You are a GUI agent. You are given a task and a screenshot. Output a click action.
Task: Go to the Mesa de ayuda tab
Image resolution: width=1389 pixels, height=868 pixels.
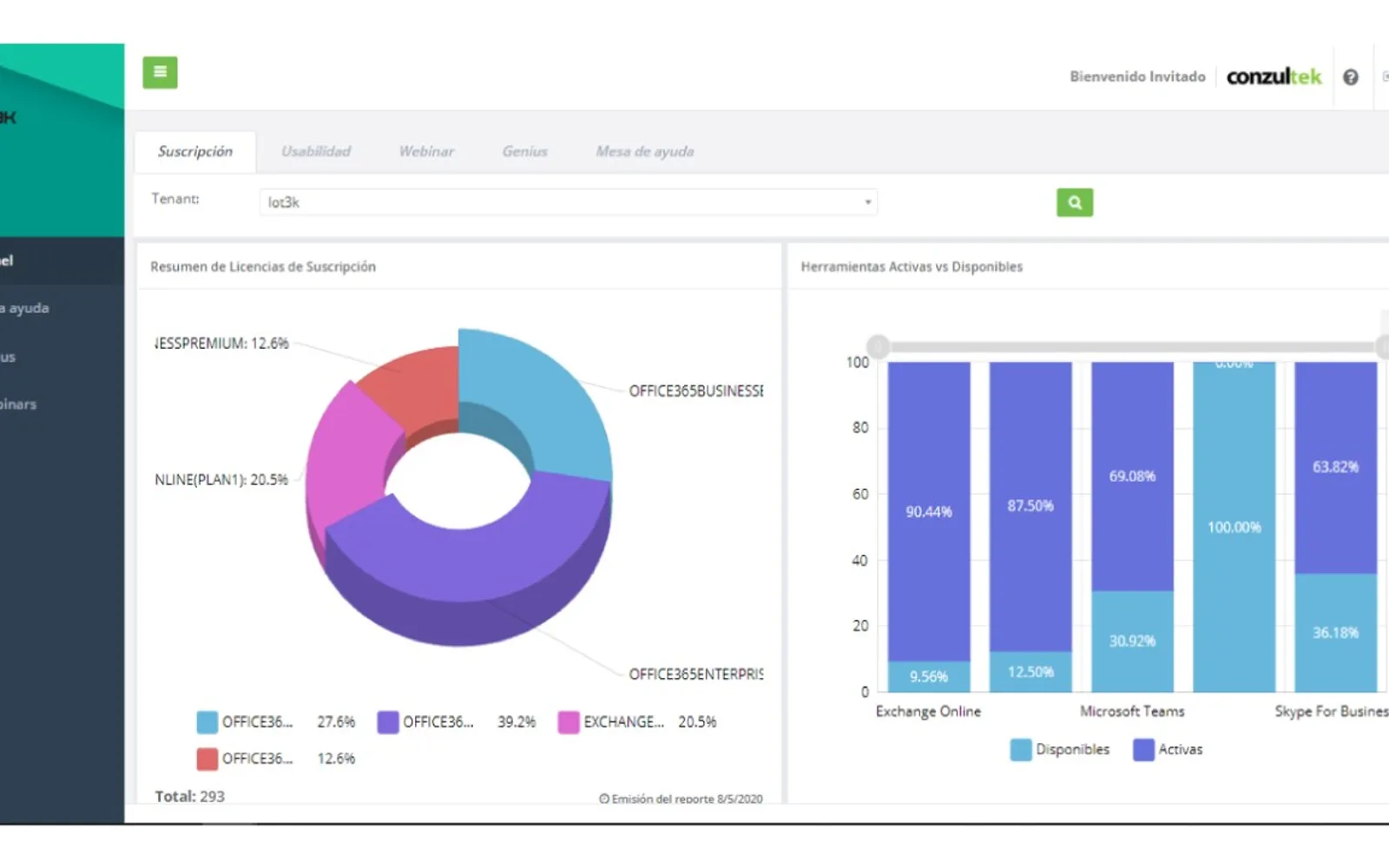645,151
